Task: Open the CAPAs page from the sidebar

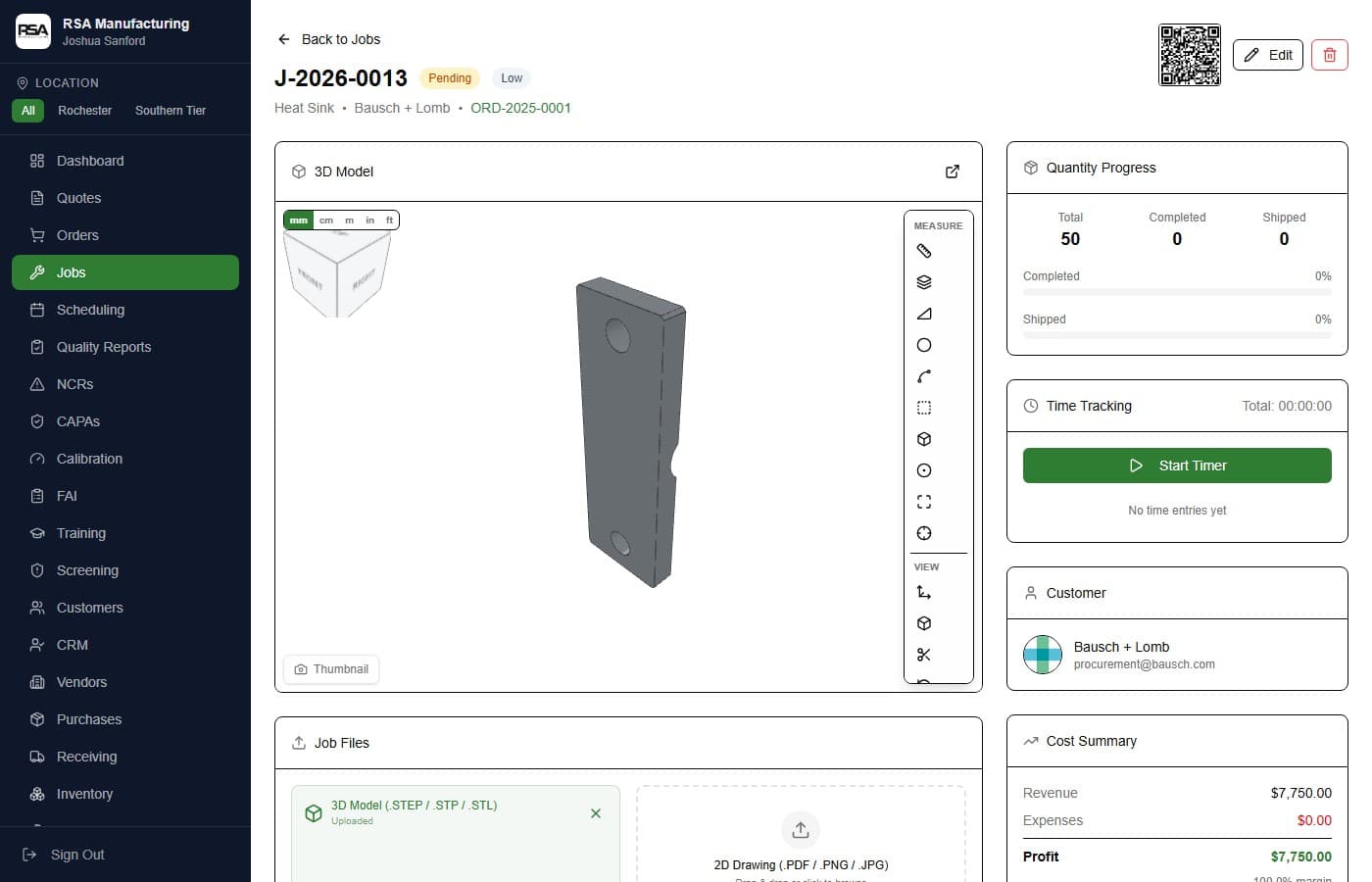Action: 78,421
